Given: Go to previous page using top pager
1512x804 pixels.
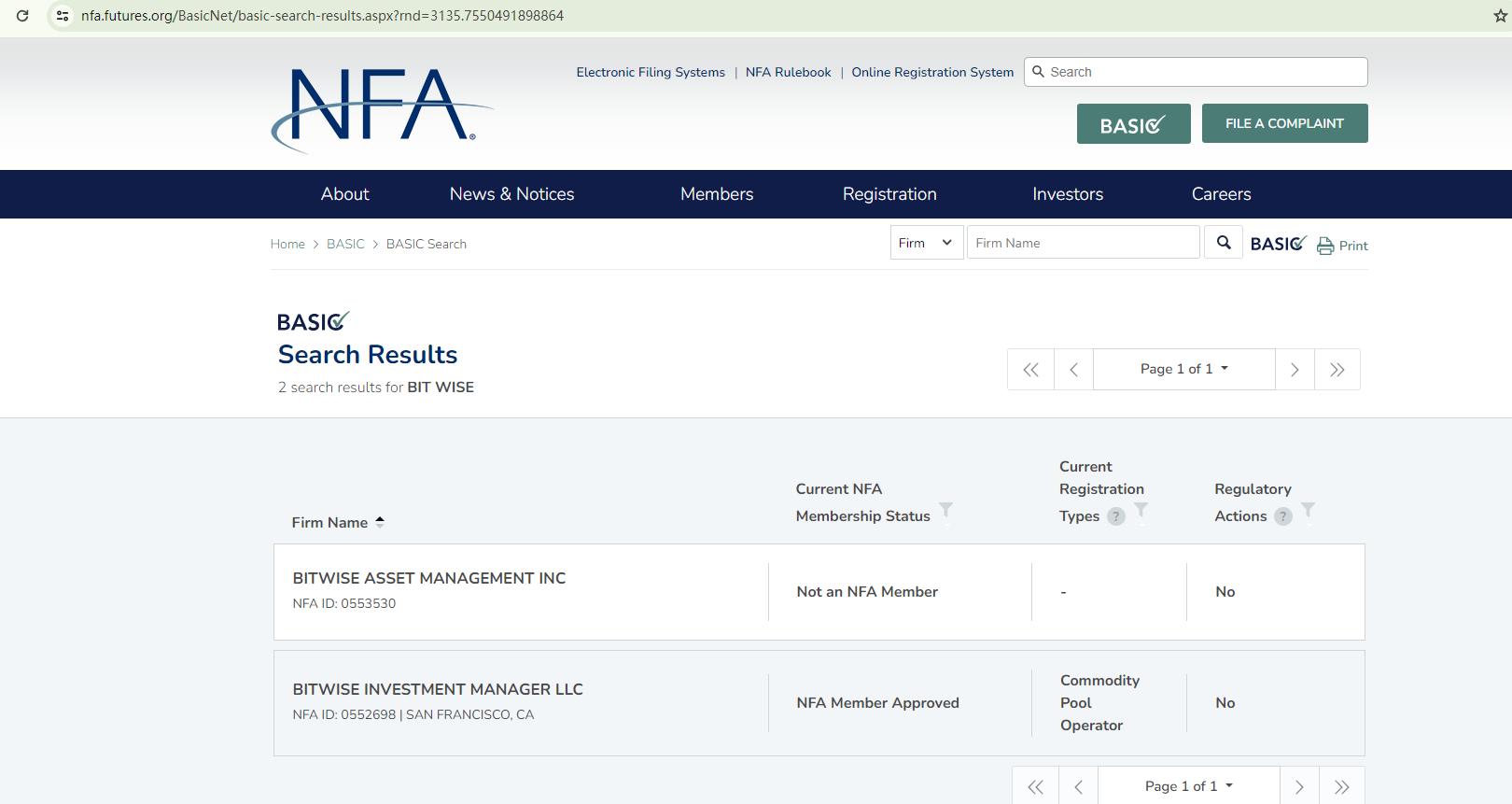Looking at the screenshot, I should click(x=1074, y=370).
